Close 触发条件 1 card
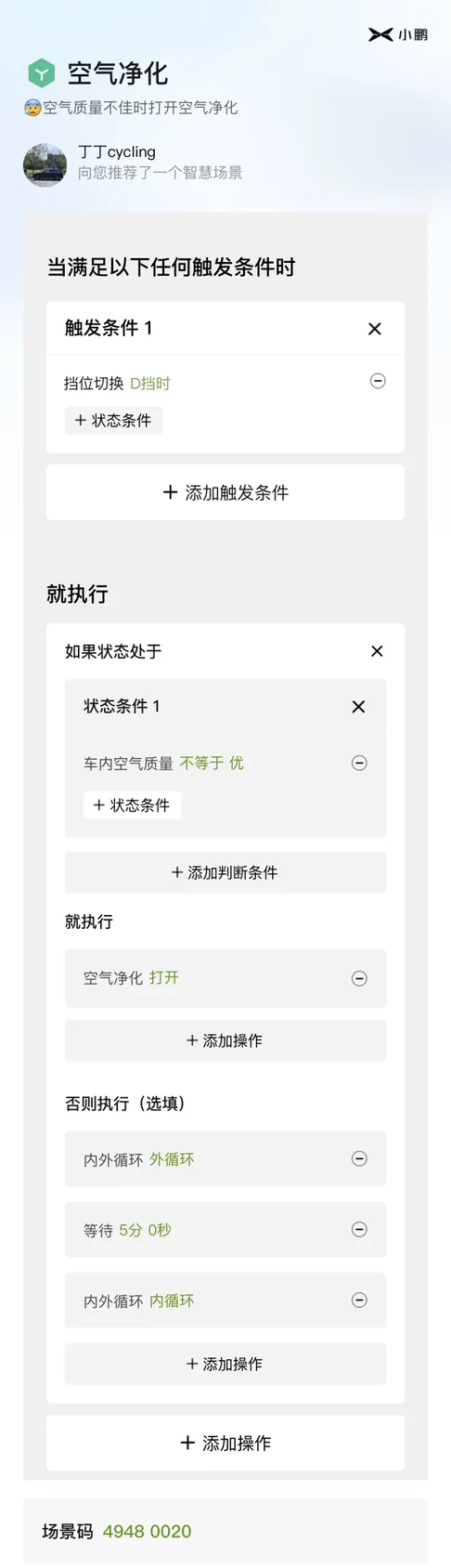 click(x=375, y=329)
